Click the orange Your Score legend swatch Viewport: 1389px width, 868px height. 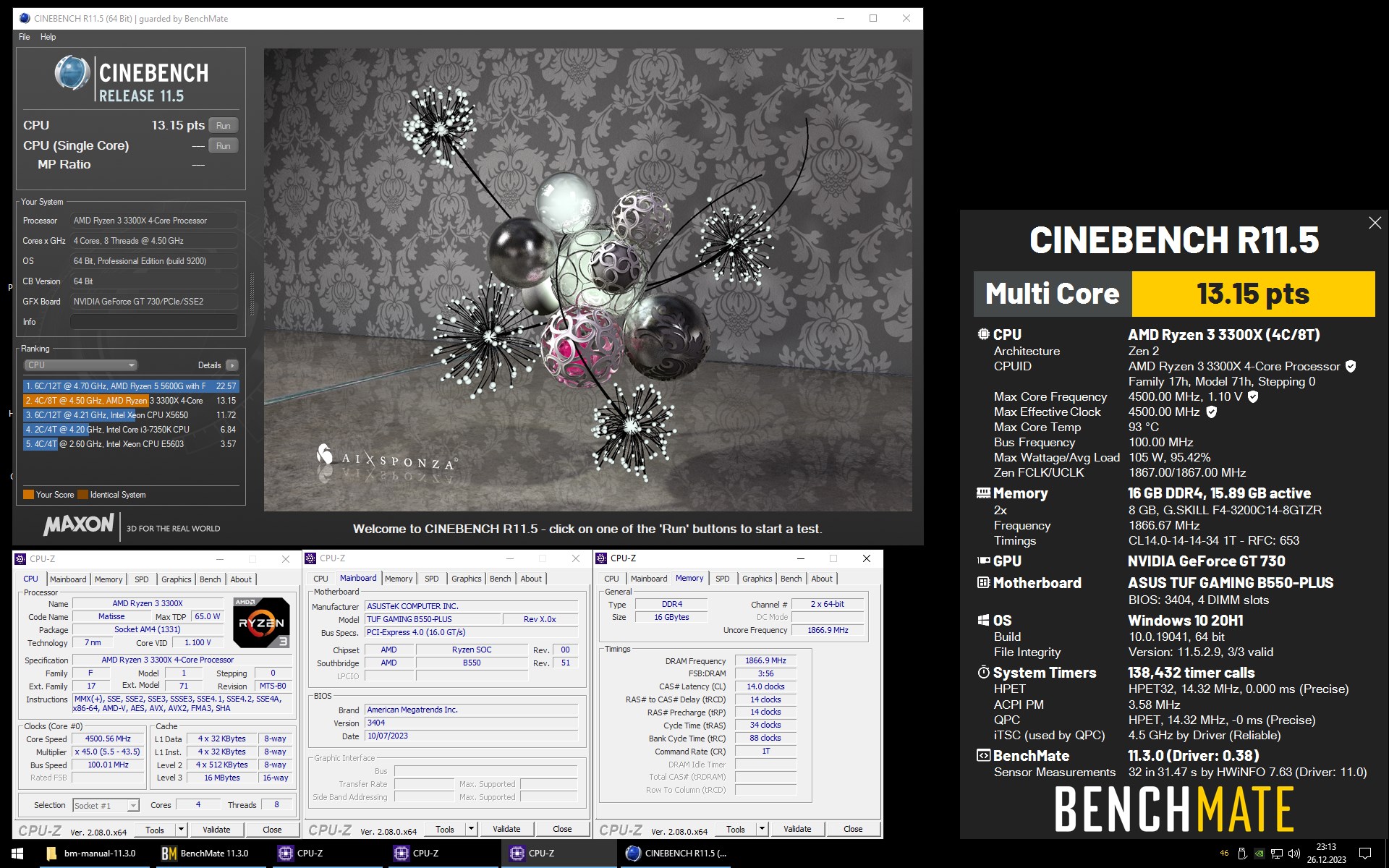(28, 495)
